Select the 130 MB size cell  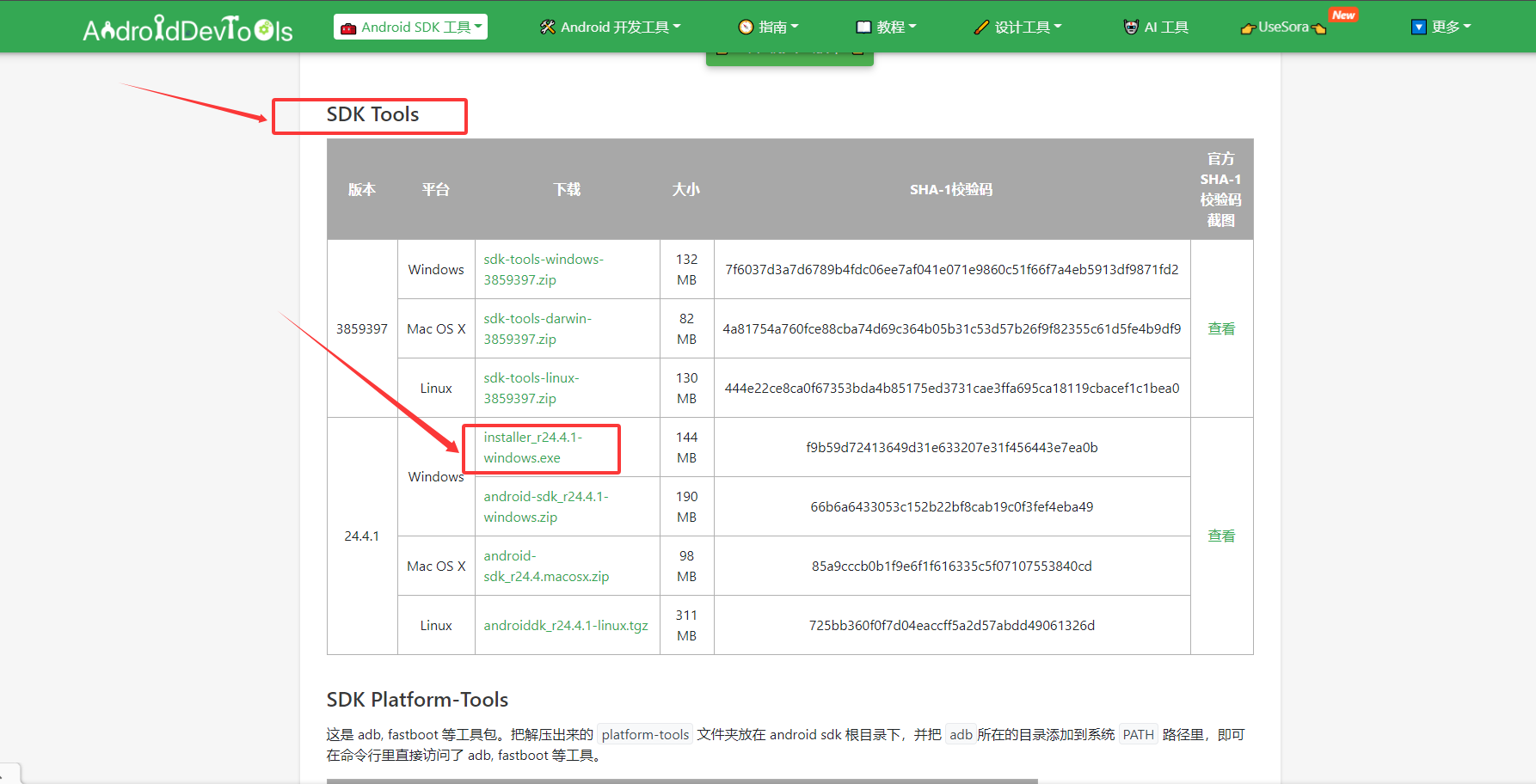click(x=686, y=388)
